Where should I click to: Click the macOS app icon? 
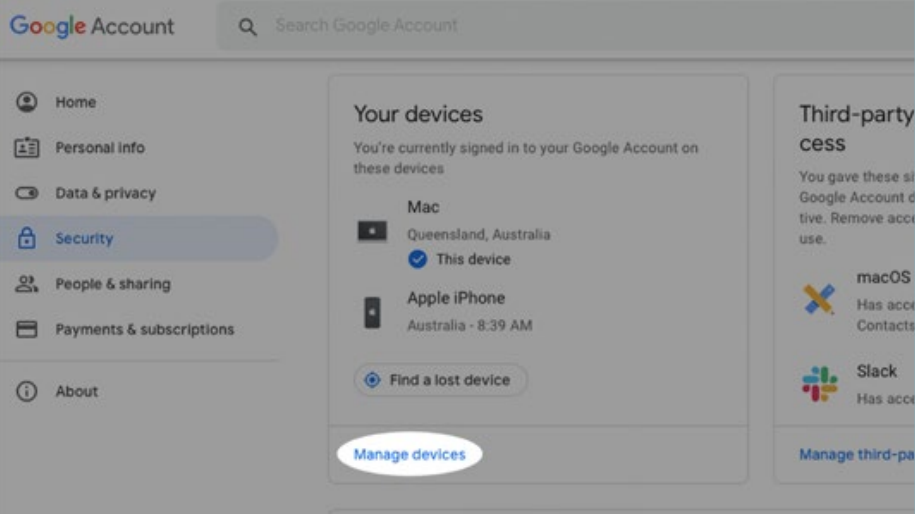[819, 299]
